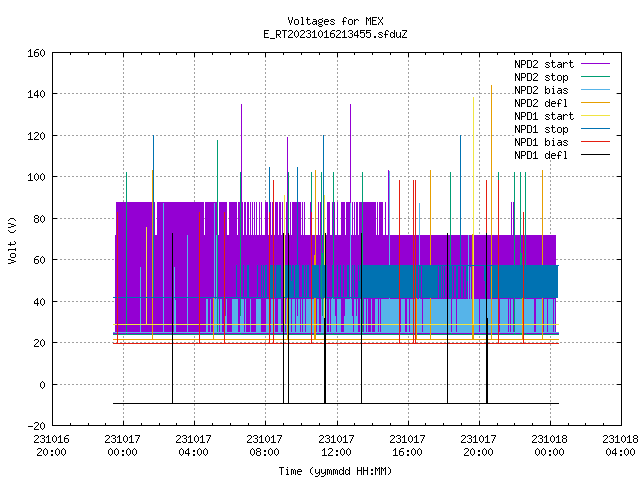Screen dimensions: 640x480
Task: Click the 'Volt (V)' y-axis label
Action: tap(12, 240)
